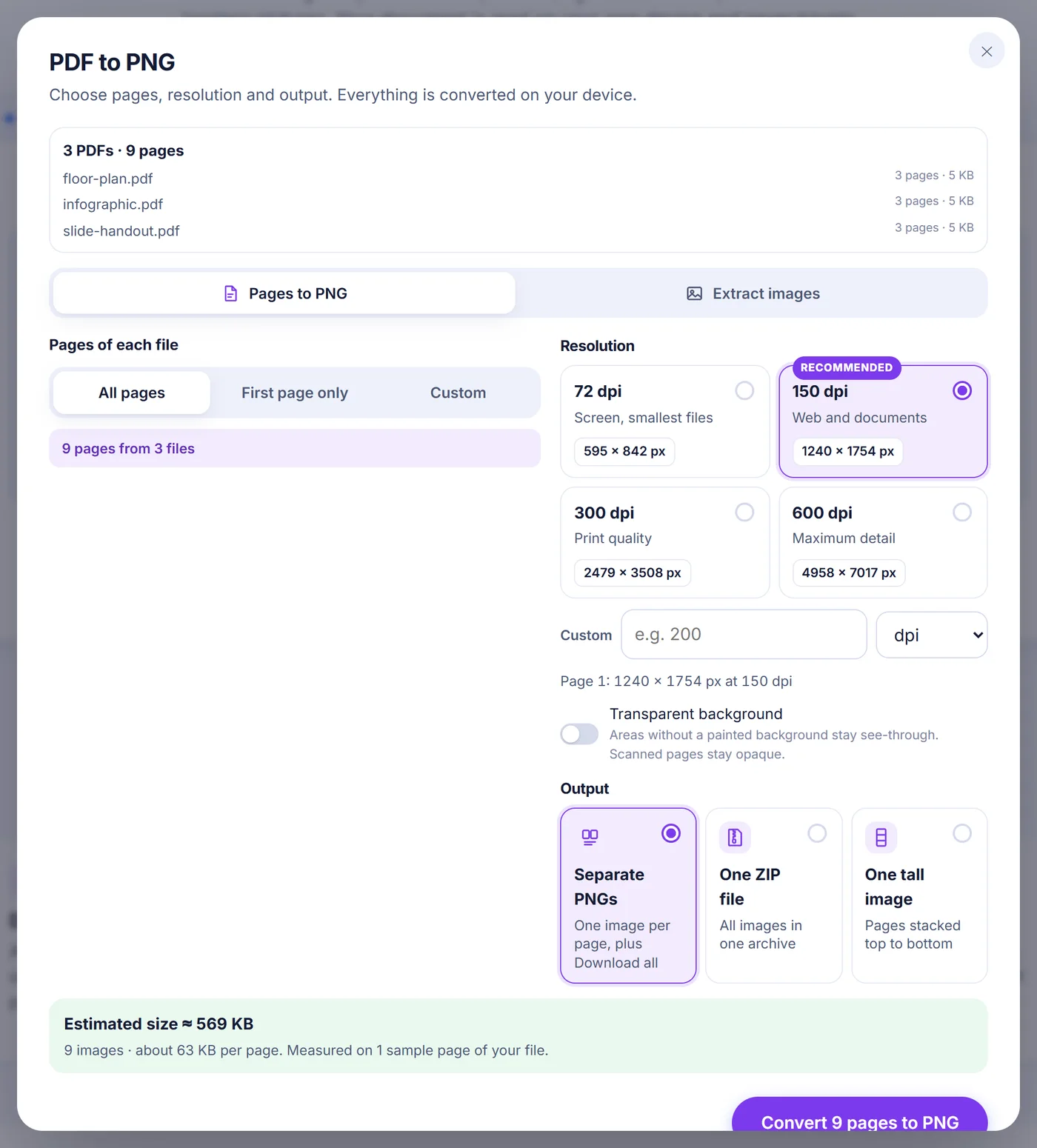Enable the Transparent background switch

[579, 734]
